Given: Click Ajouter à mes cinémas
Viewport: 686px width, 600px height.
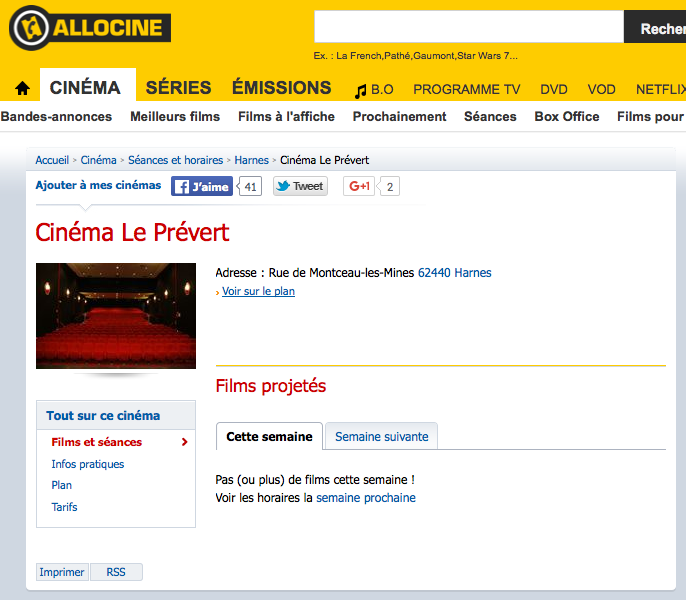Looking at the screenshot, I should point(98,185).
